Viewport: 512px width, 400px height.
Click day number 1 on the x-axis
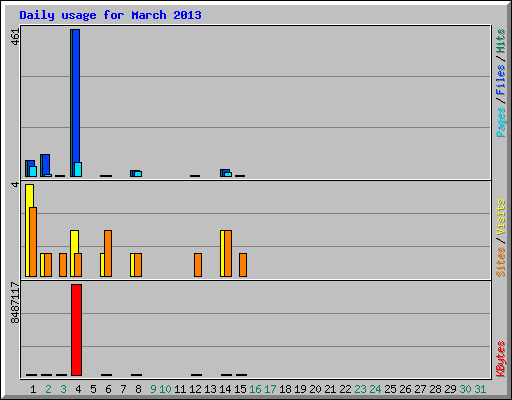(x=33, y=389)
